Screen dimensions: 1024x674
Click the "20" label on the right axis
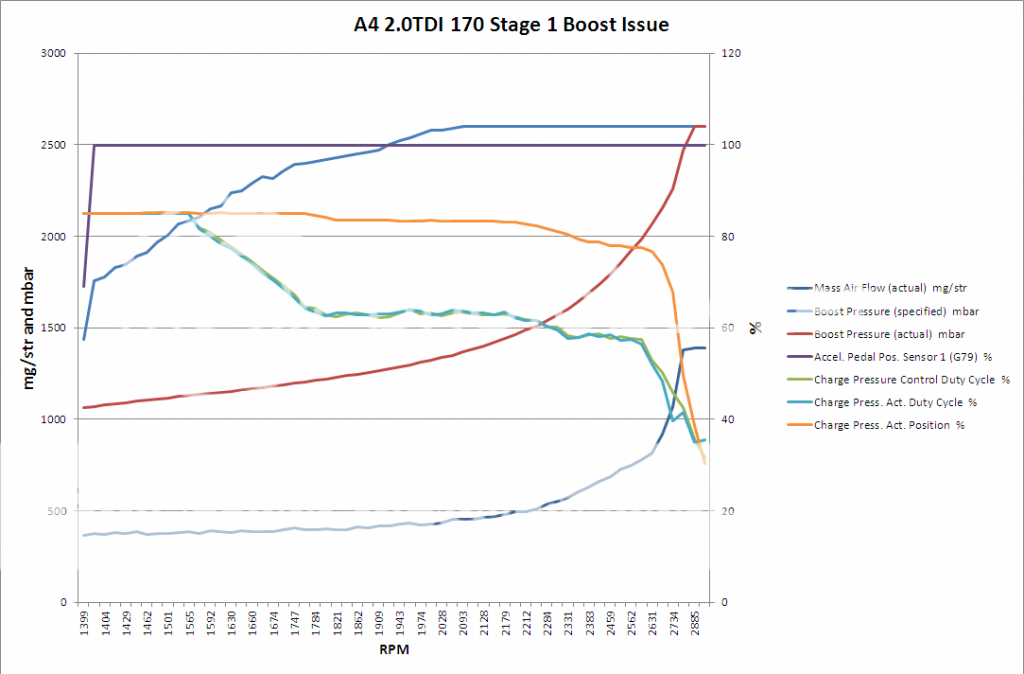[x=728, y=511]
